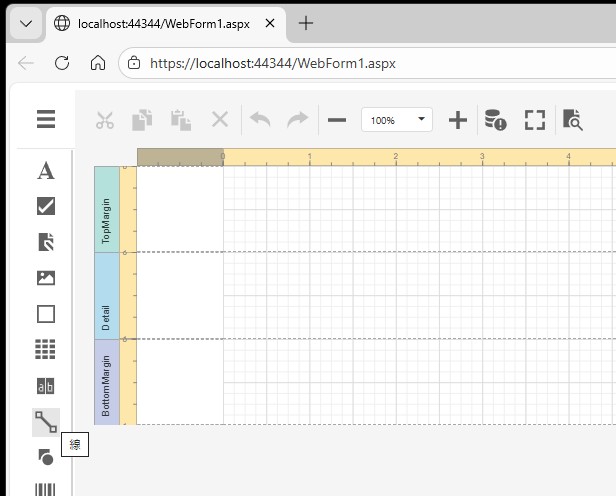
Task: Select the Line control tool
Action: point(46,422)
